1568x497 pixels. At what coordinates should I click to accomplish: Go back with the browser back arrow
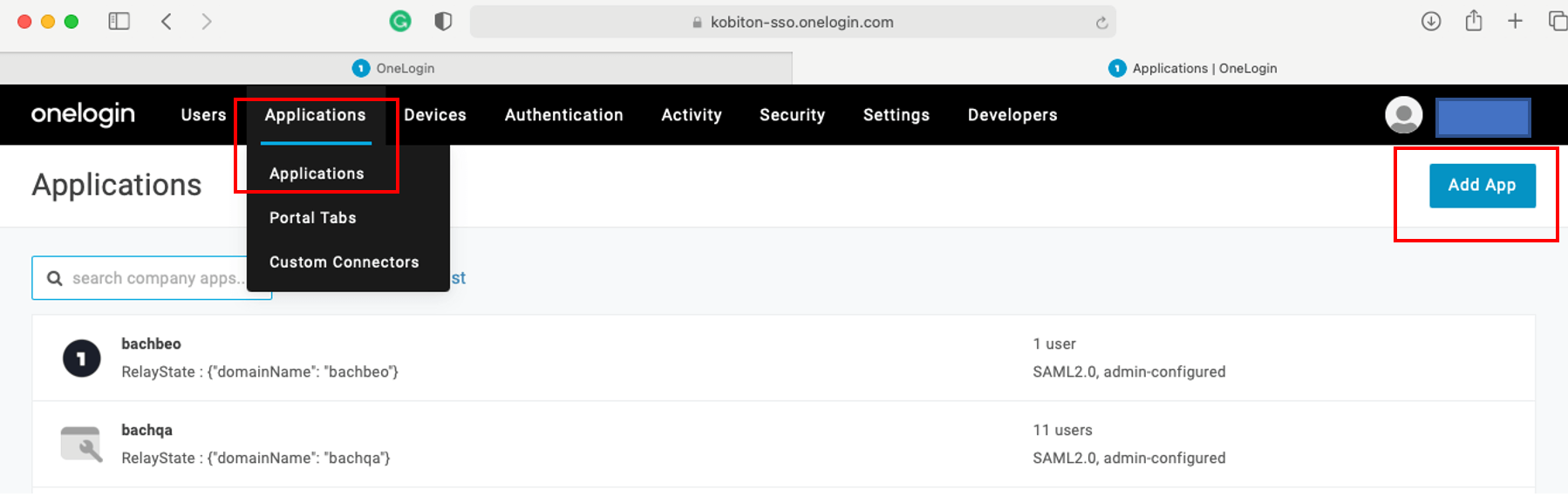pyautogui.click(x=167, y=22)
